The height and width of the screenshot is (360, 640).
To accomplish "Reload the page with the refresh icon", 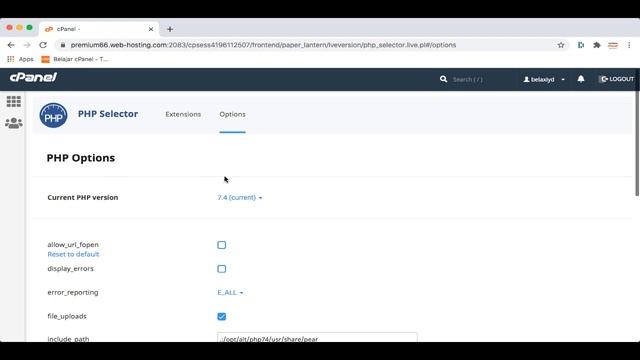I will (43, 45).
